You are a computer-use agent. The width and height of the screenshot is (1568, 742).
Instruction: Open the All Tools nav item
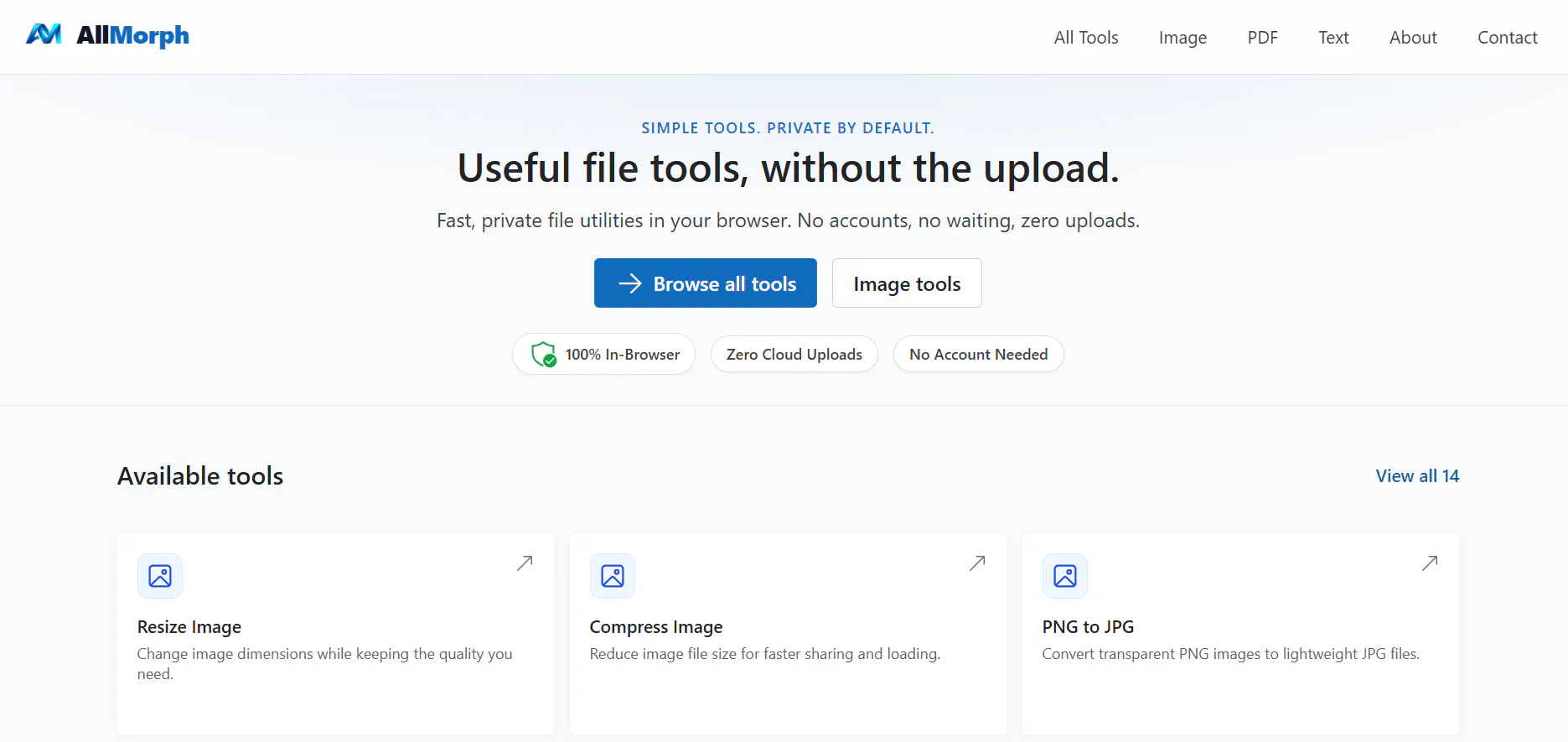pos(1086,38)
